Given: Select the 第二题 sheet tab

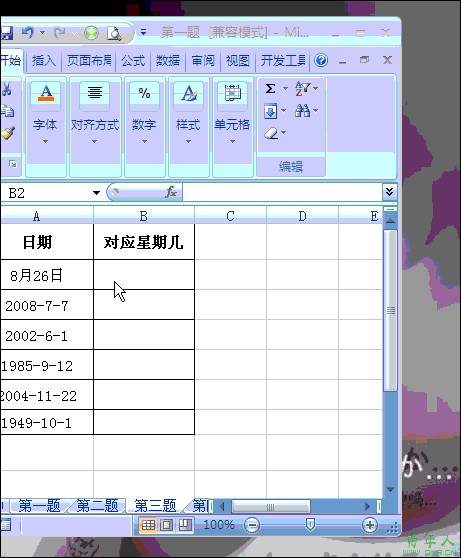Looking at the screenshot, I should (97, 505).
